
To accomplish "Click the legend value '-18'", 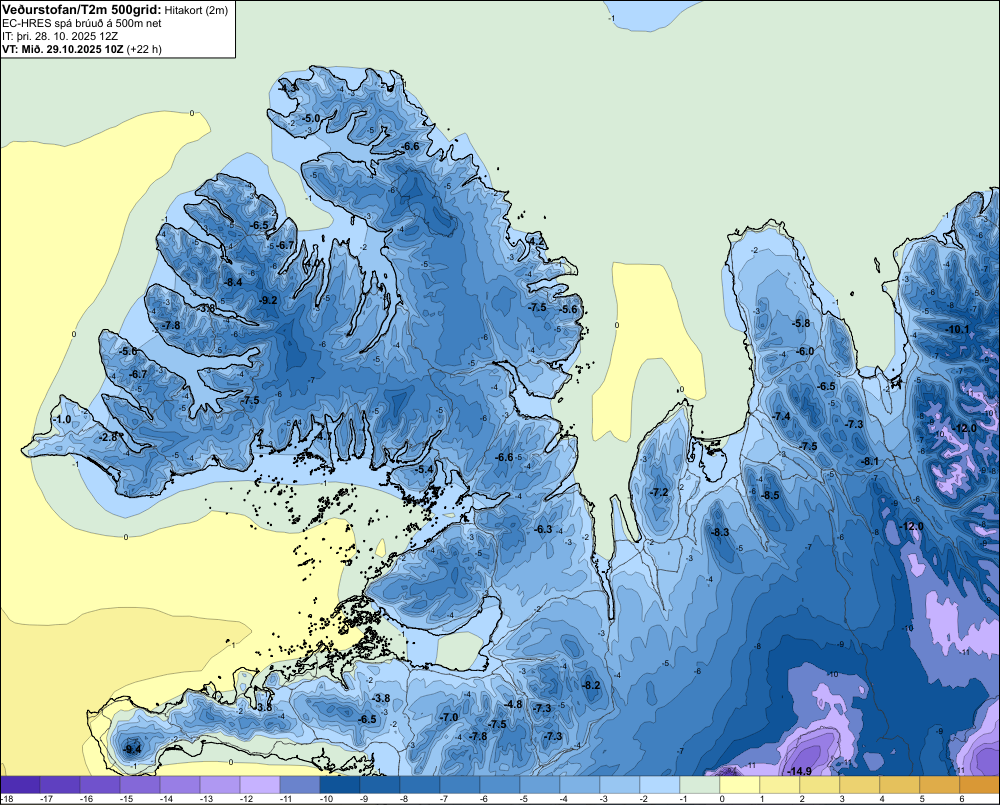I will pos(6,799).
